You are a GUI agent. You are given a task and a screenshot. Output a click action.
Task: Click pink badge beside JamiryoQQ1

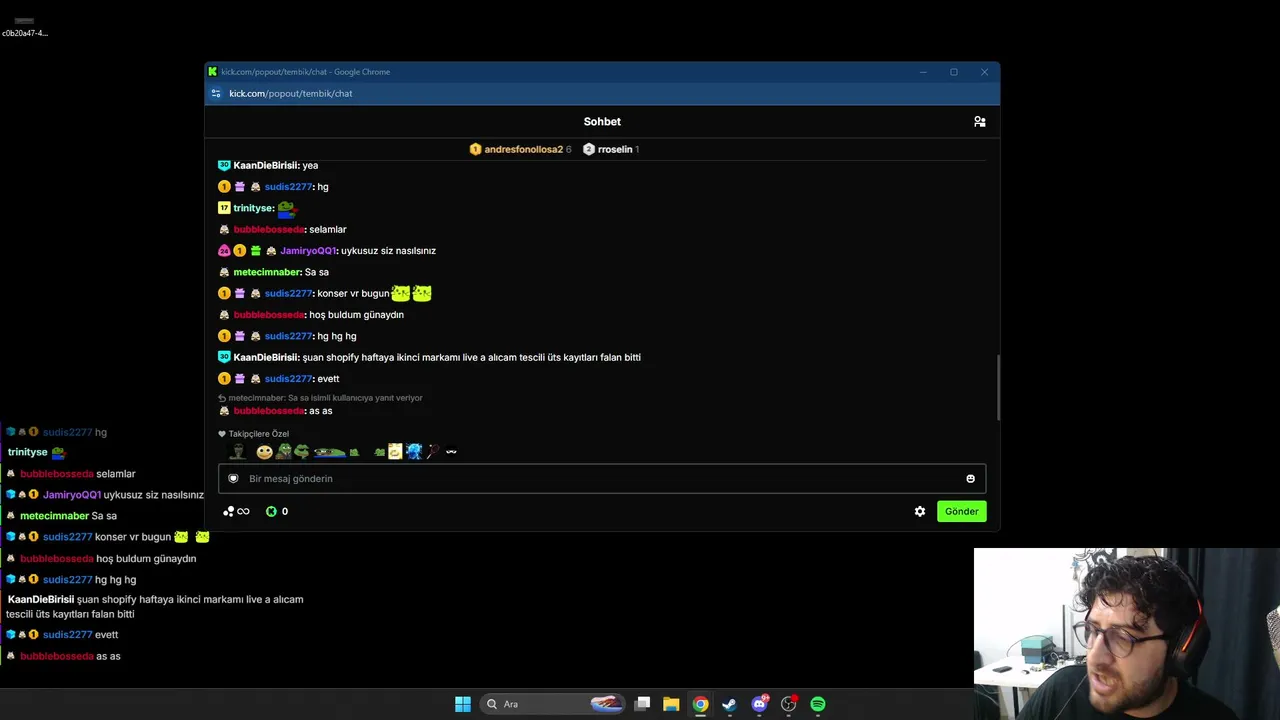point(224,251)
